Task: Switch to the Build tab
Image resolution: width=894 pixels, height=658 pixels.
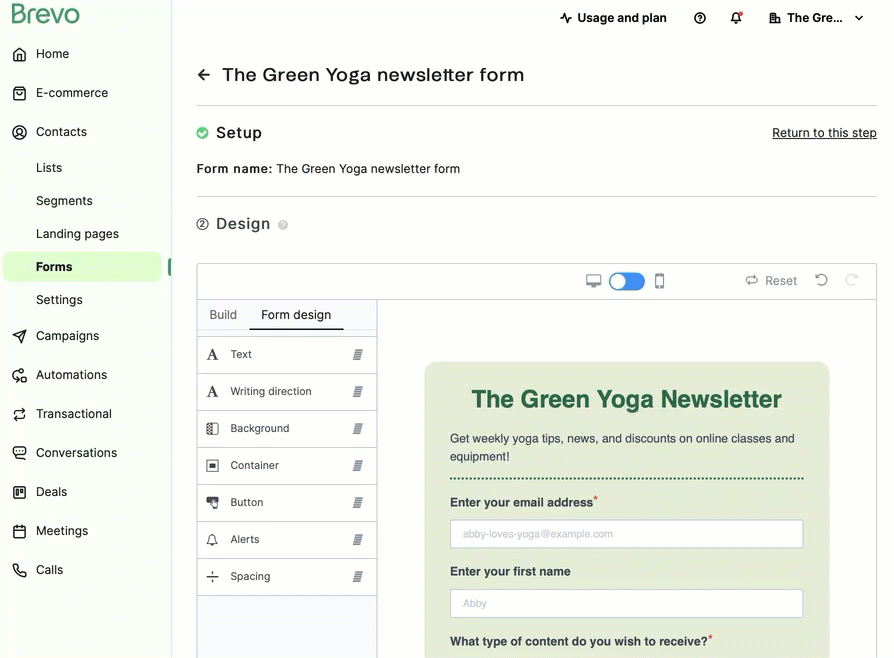Action: (x=223, y=314)
